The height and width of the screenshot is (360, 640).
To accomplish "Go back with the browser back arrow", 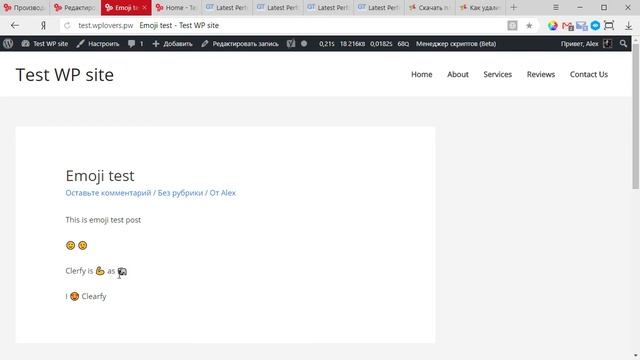I will coord(15,25).
